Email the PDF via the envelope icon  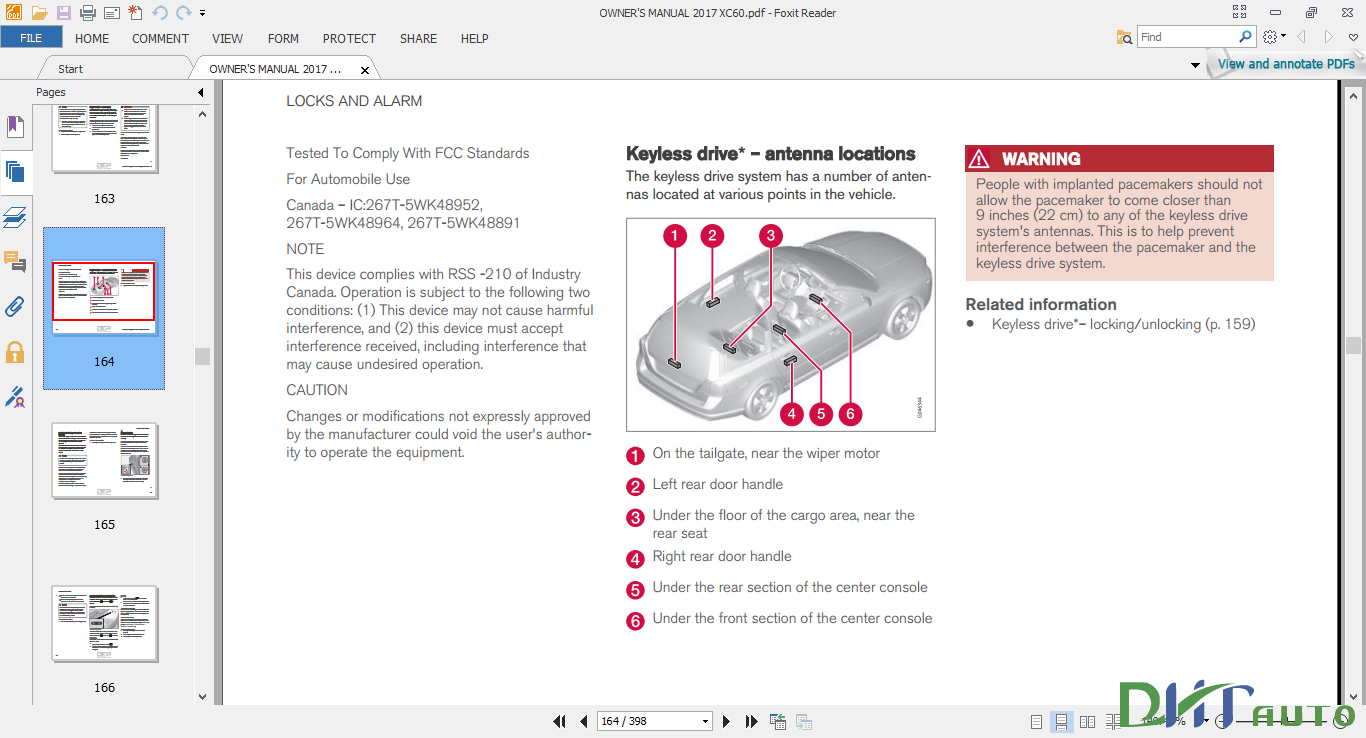112,13
